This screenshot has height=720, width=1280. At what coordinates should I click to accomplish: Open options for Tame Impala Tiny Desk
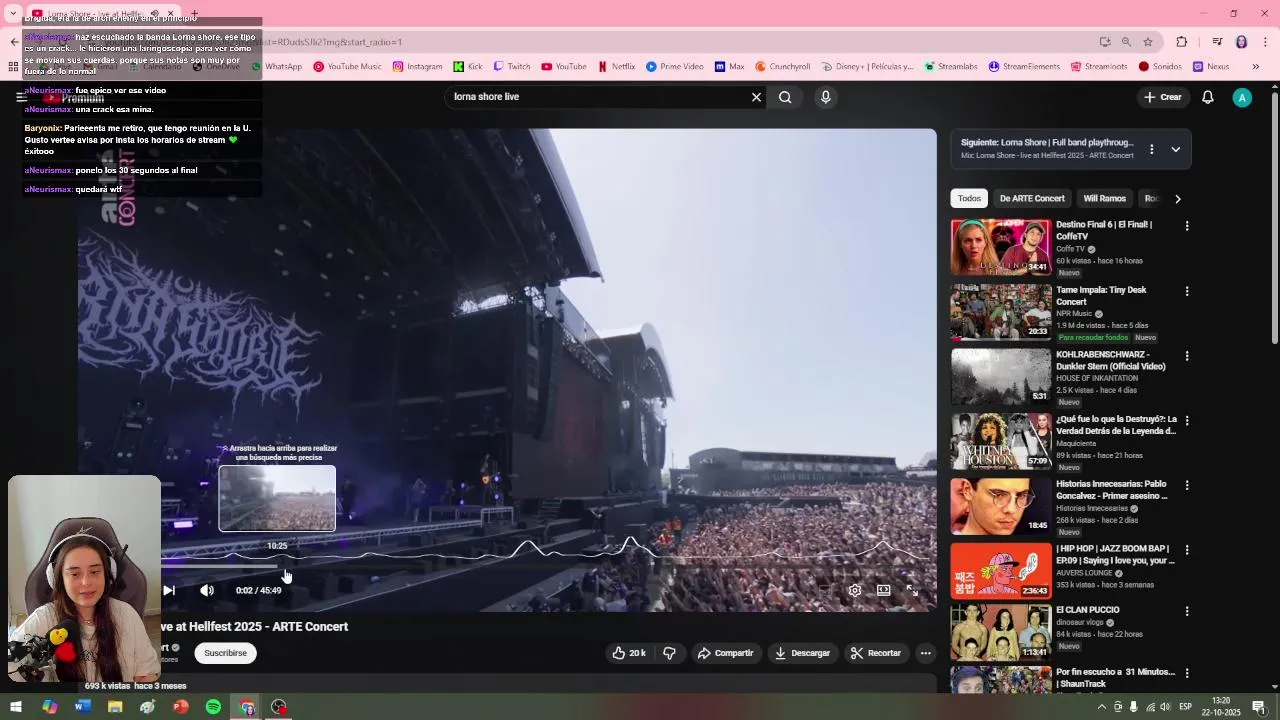(x=1187, y=291)
